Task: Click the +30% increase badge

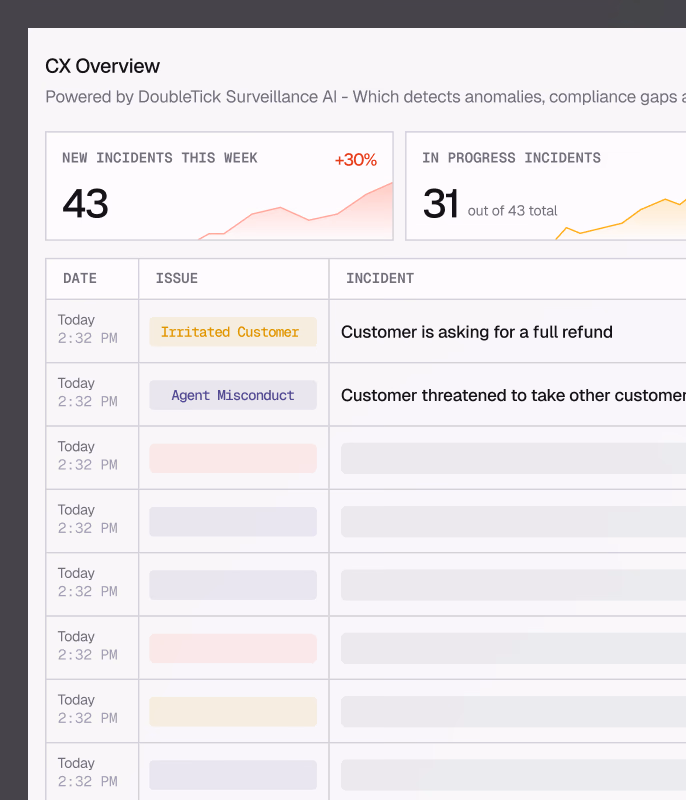Action: tap(355, 160)
